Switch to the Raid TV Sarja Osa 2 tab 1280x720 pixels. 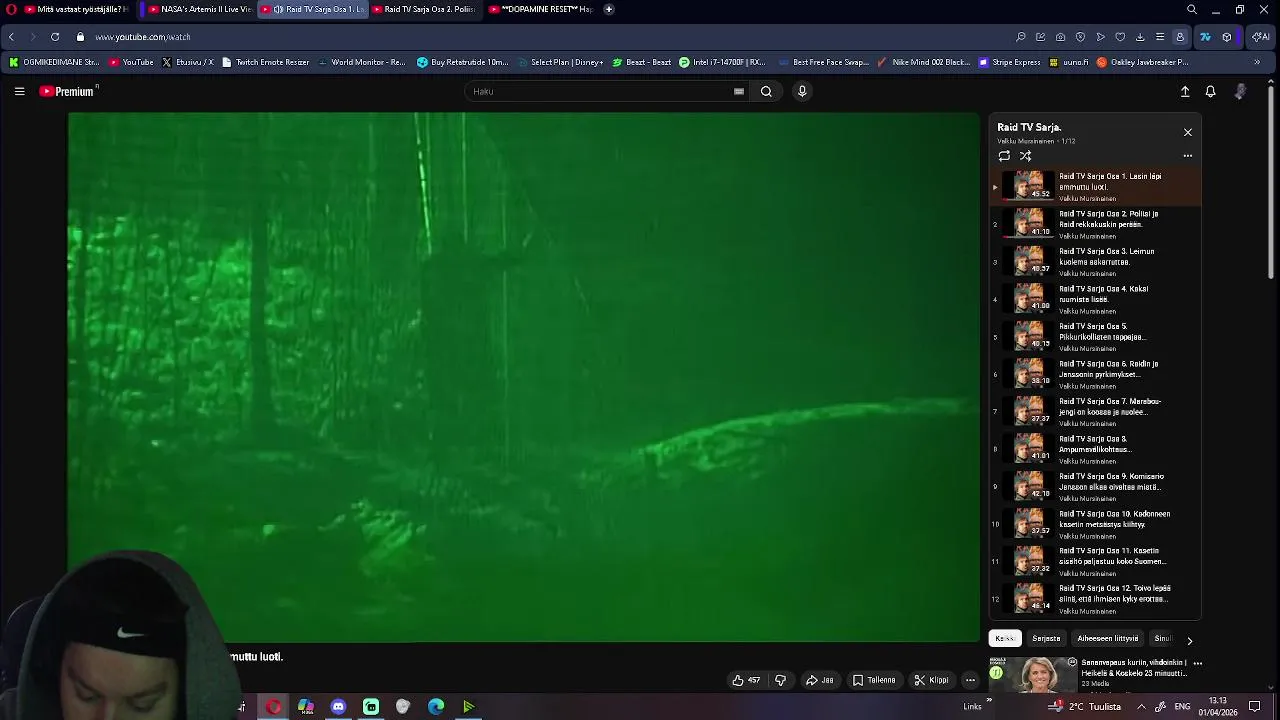[x=424, y=10]
